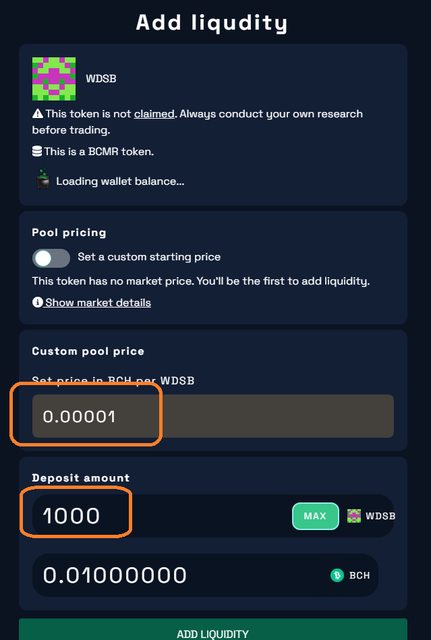Click the green BCH coin icon
Viewport: 431px width, 640px height.
click(337, 576)
